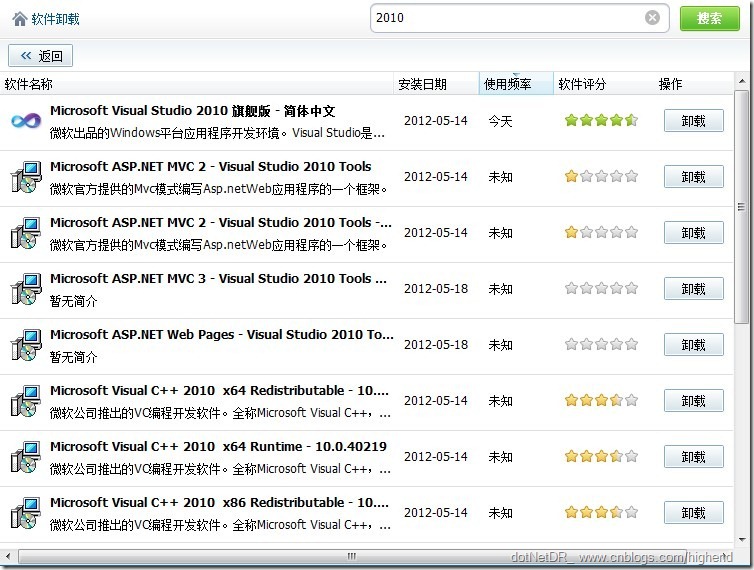
Task: Clear the search box with the X icon
Action: 652,18
